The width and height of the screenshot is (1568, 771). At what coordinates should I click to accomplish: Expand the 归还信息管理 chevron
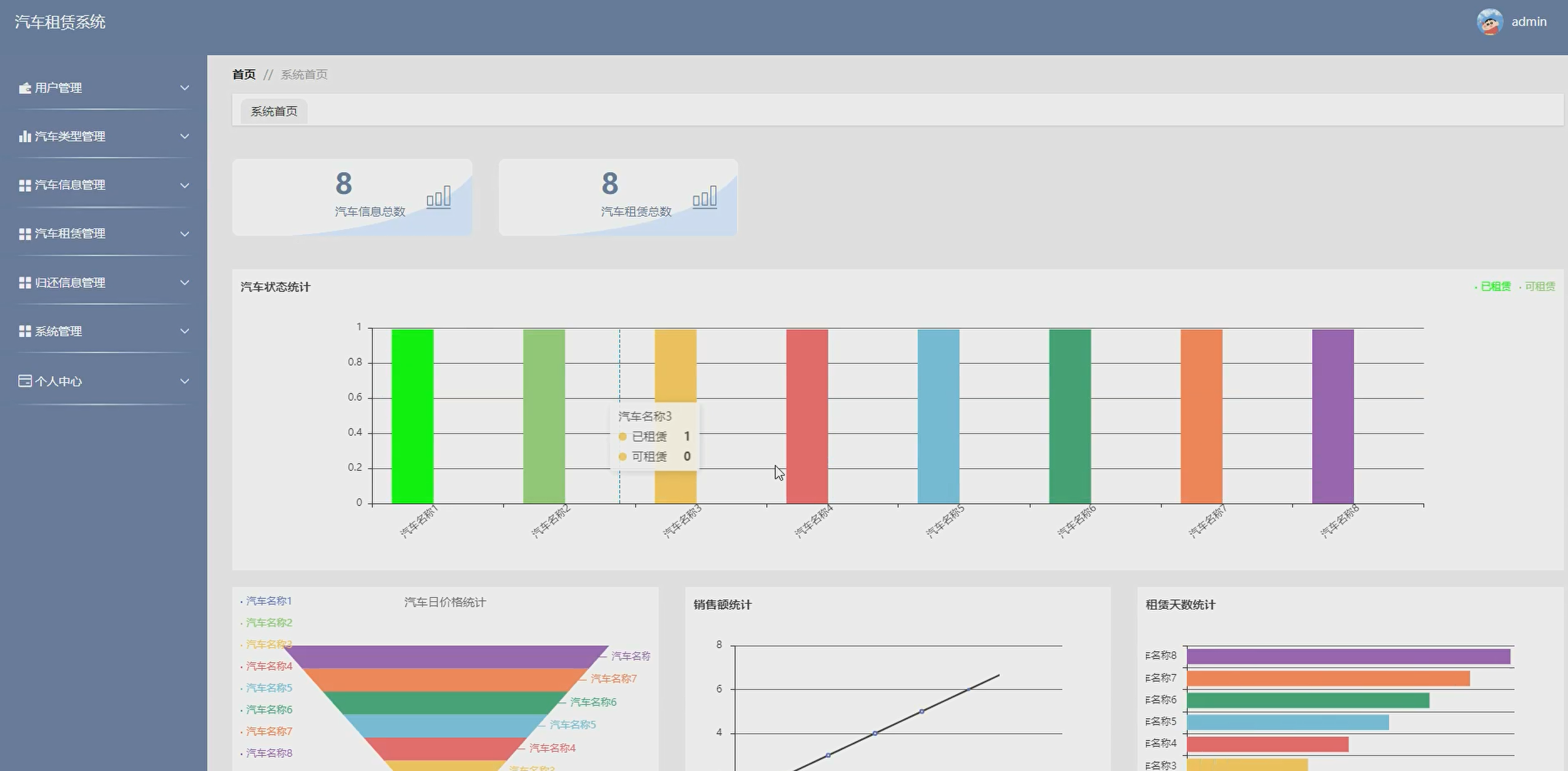[x=184, y=283]
